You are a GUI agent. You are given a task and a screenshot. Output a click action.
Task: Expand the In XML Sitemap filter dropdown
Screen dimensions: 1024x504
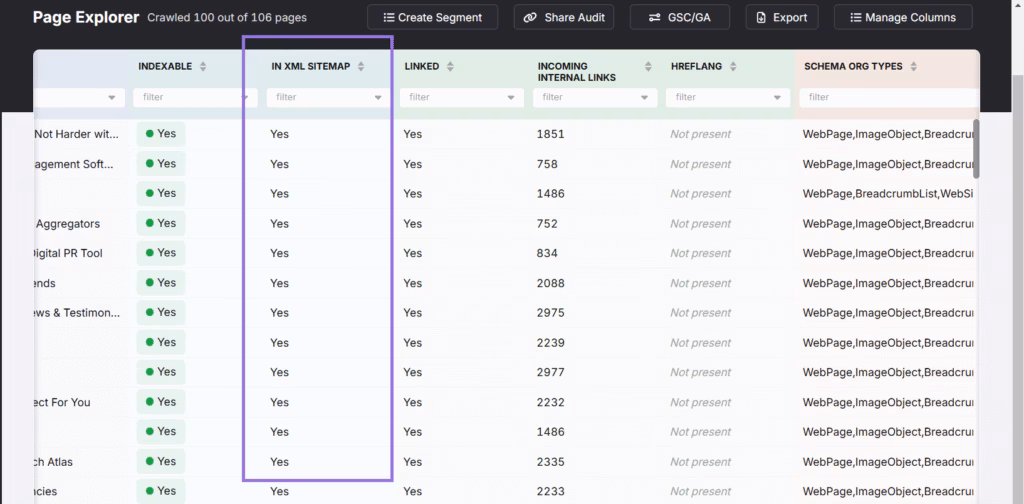pos(378,98)
